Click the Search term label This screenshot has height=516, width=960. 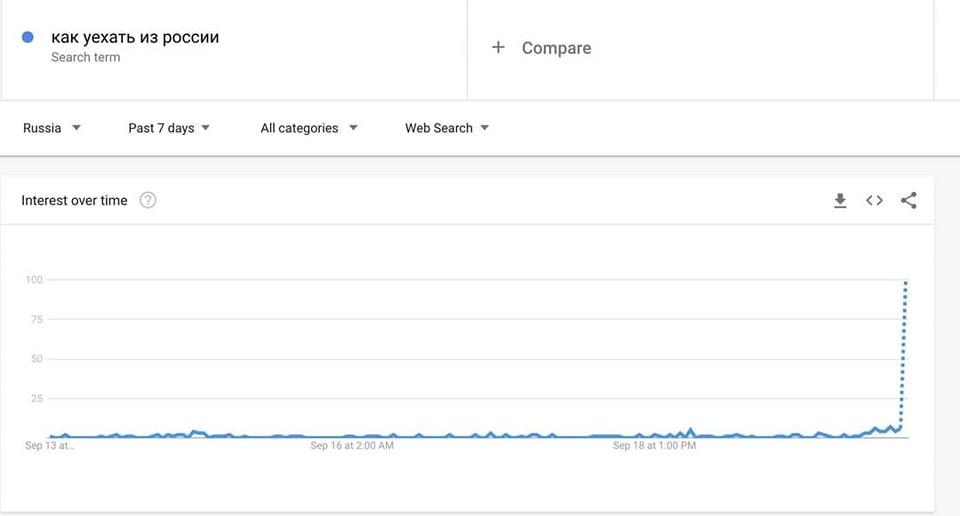(86, 57)
